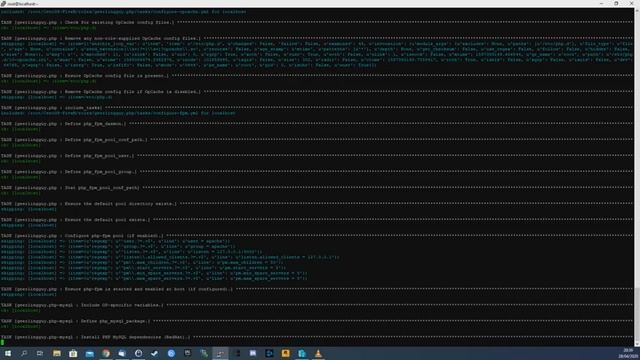
Task: Click 'Define php_fpm_pool_user' task line
Action: 67,156
